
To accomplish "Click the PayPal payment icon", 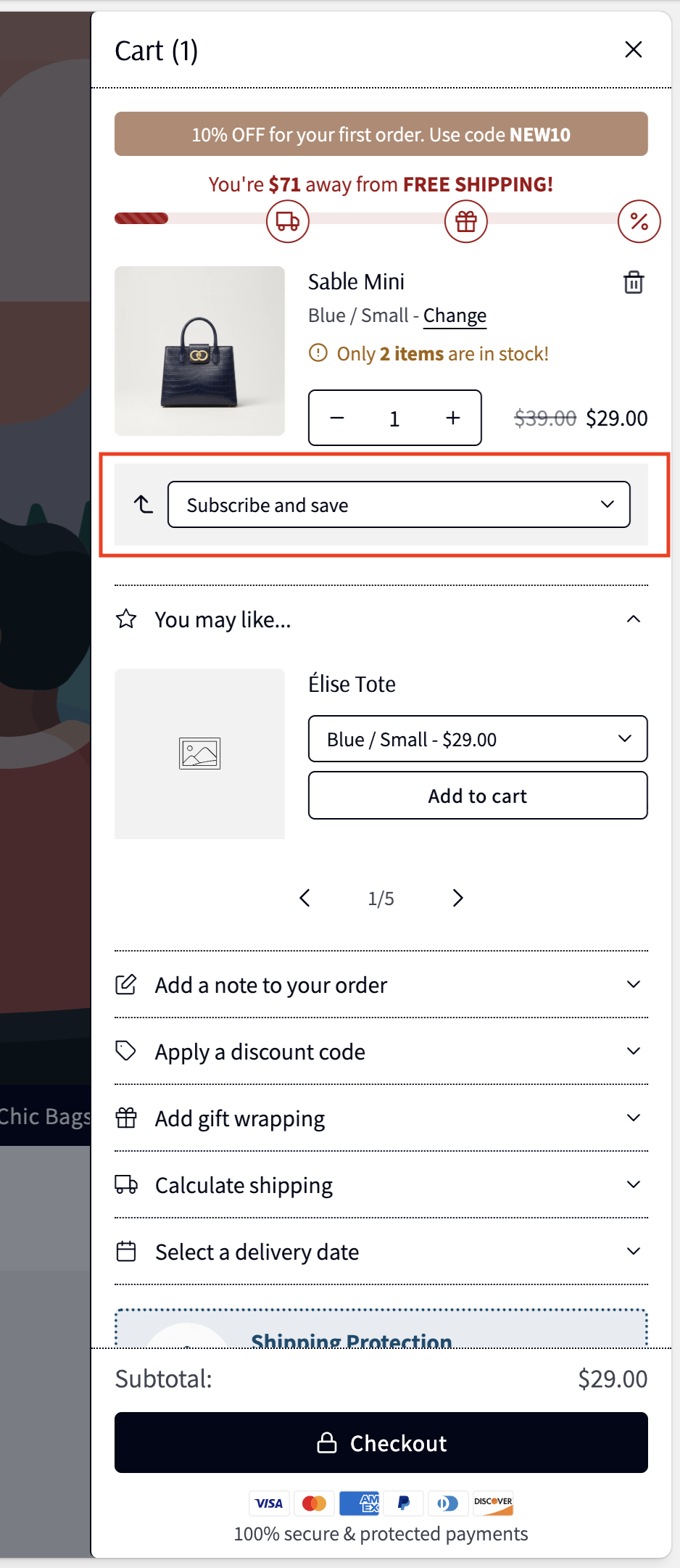I will pos(404,1503).
